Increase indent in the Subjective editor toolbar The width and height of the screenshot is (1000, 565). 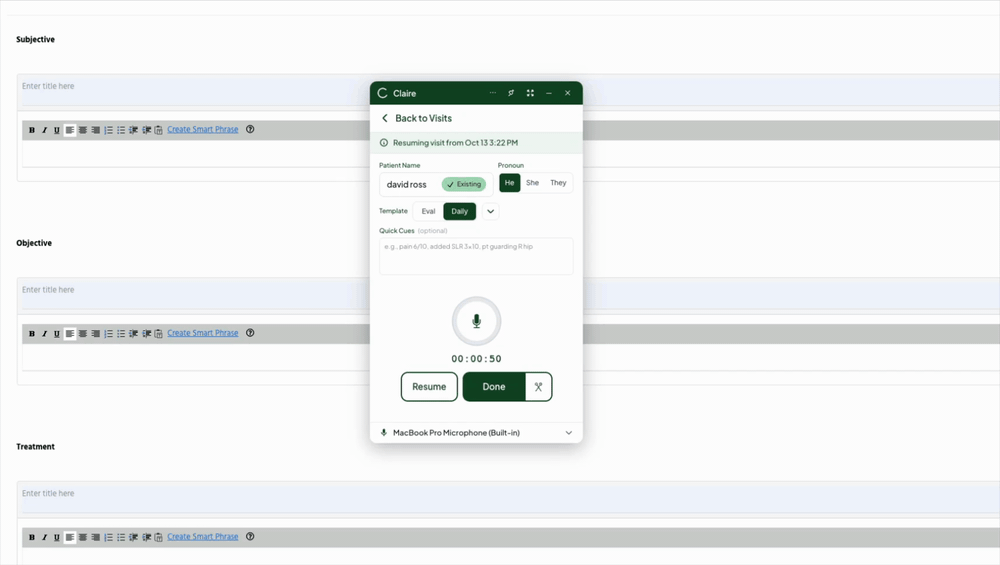(147, 130)
